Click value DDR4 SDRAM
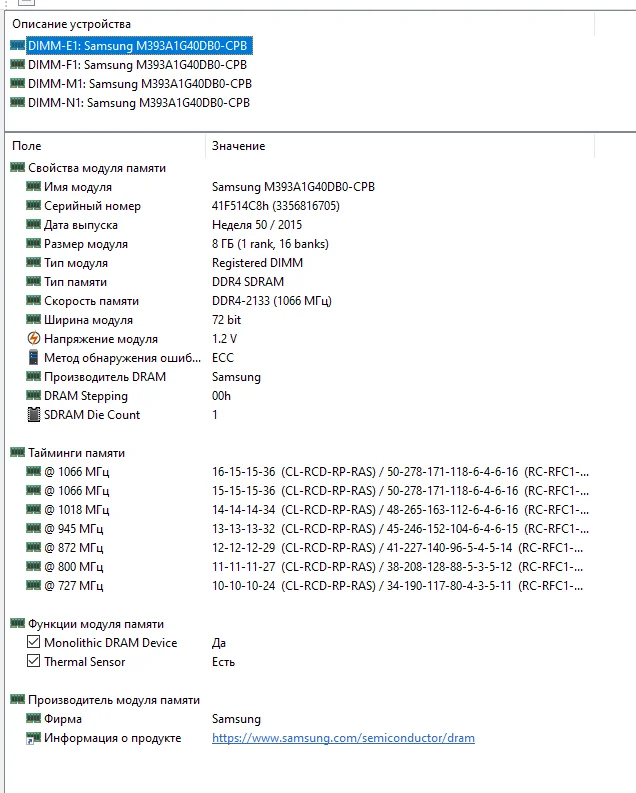 point(248,282)
